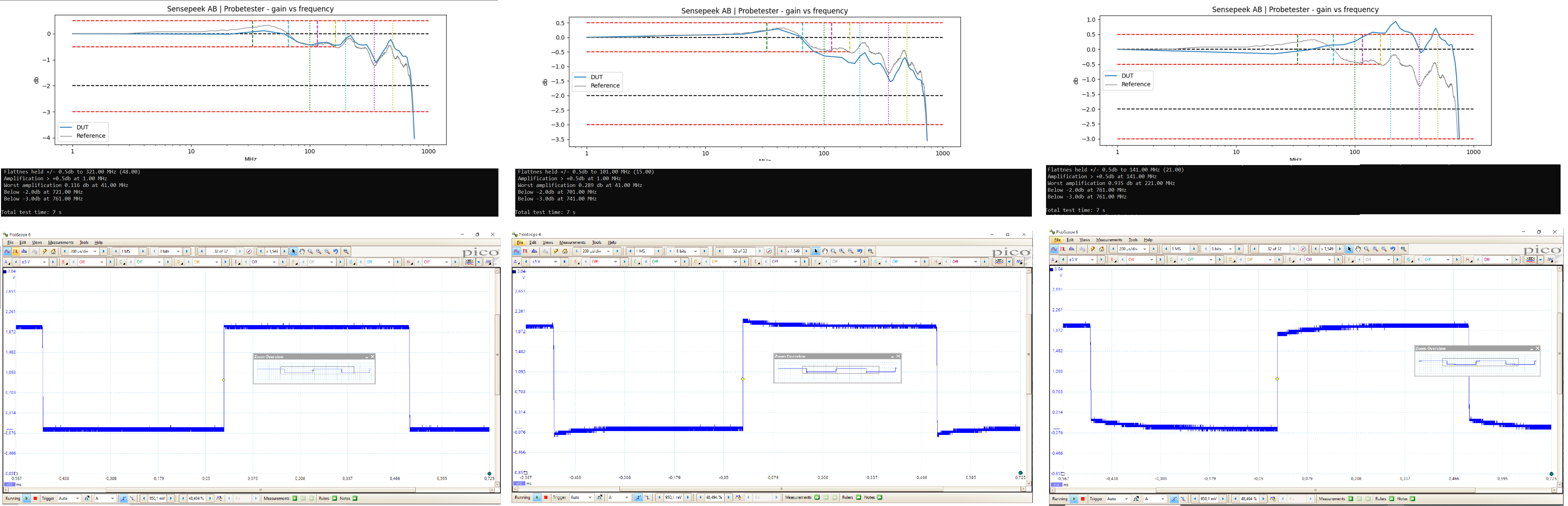The width and height of the screenshot is (1568, 506).
Task: Stop capture with red square, left PicoScope
Action: click(35, 499)
